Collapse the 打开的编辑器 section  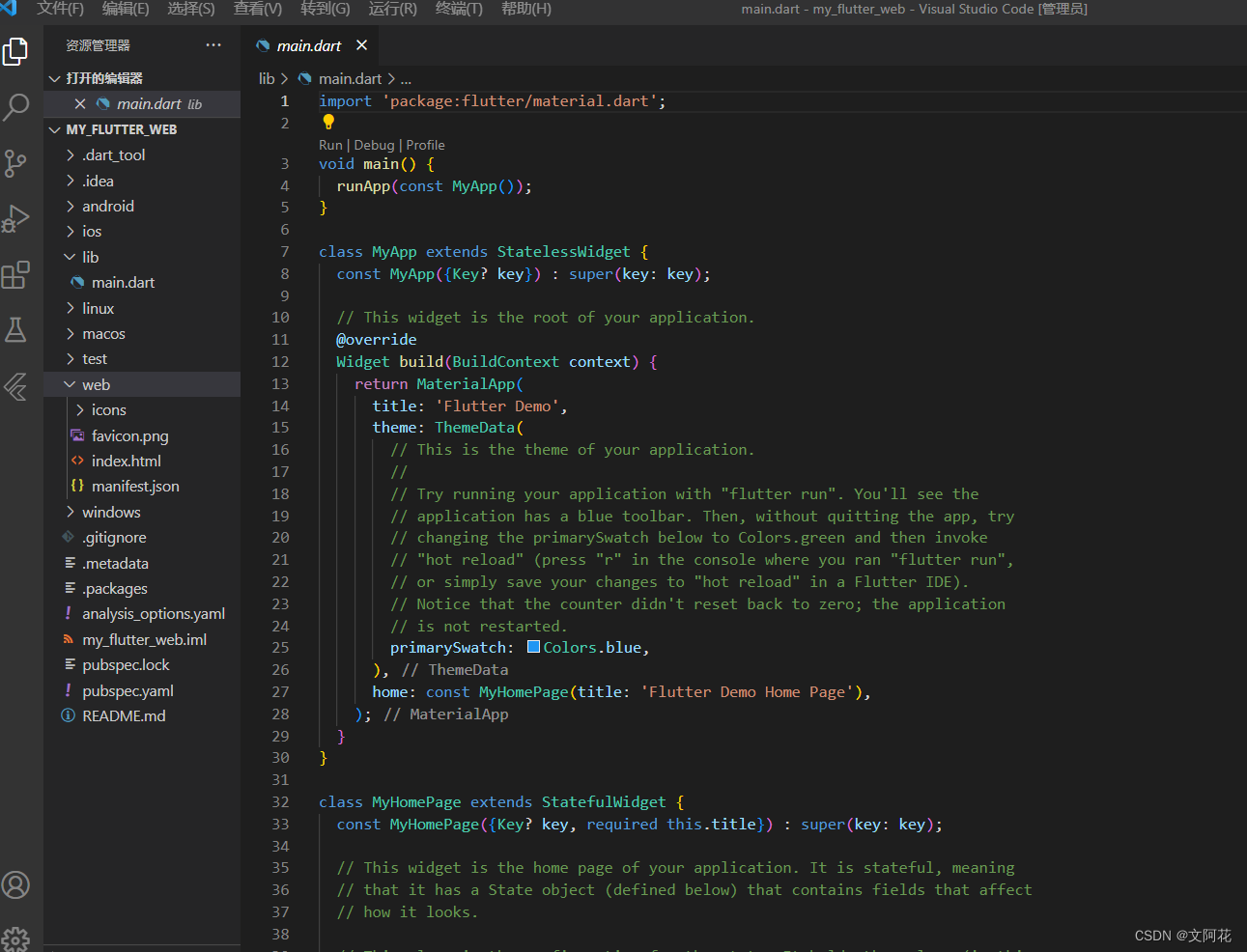tap(55, 78)
